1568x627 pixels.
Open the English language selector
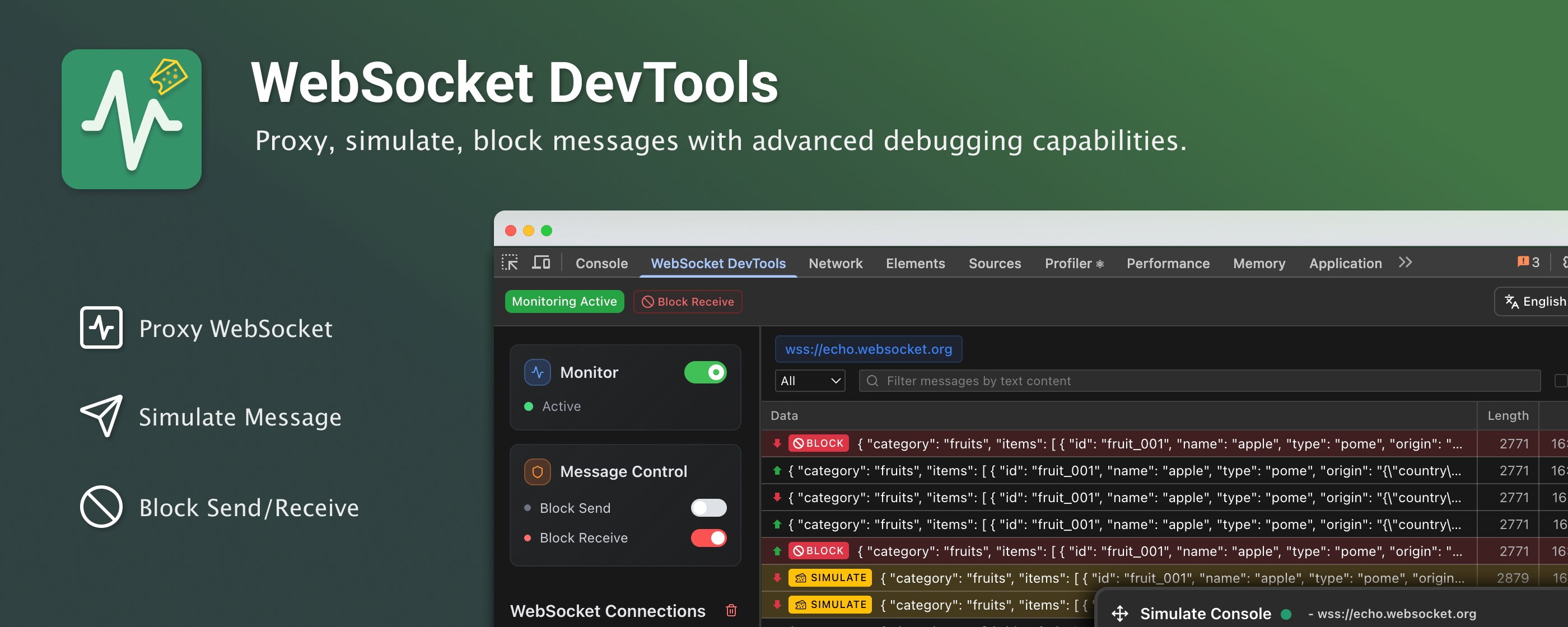[1534, 301]
